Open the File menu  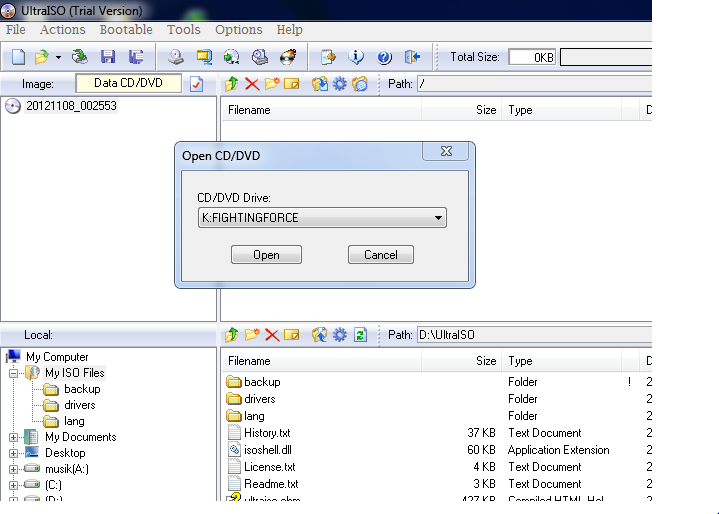coord(16,30)
